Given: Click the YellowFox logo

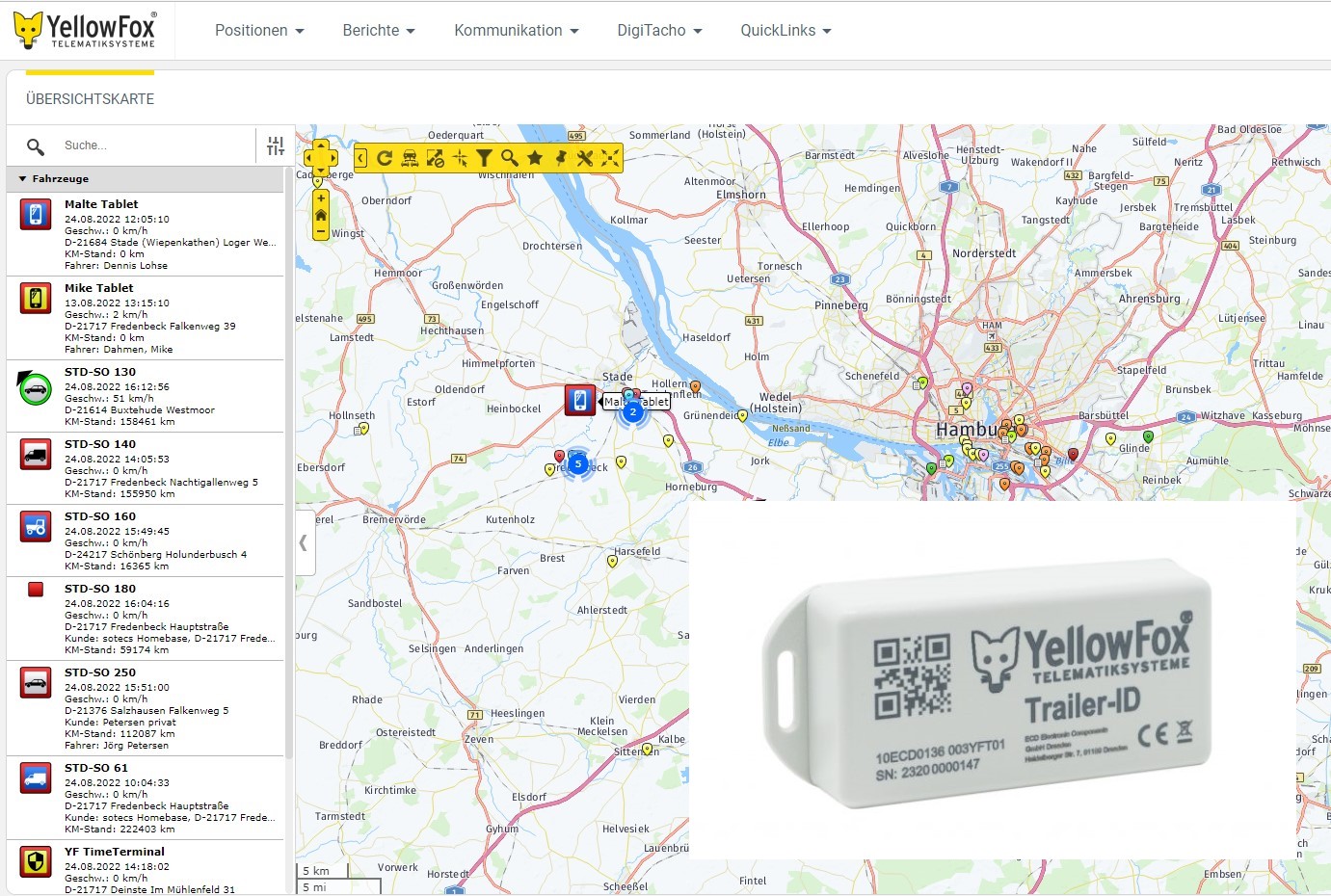Looking at the screenshot, I should pos(85,30).
